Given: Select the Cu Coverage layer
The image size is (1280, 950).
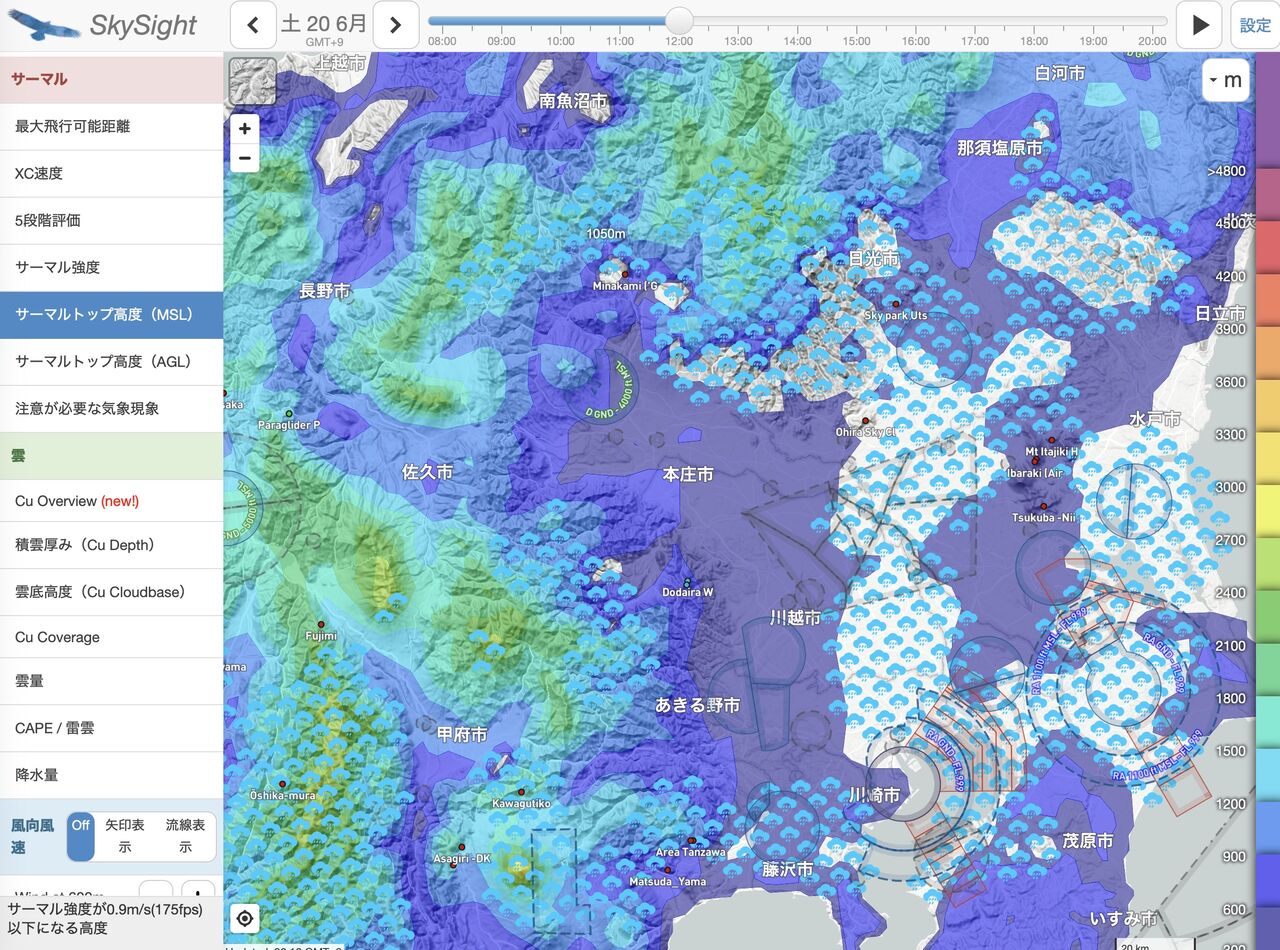Looking at the screenshot, I should [x=111, y=637].
